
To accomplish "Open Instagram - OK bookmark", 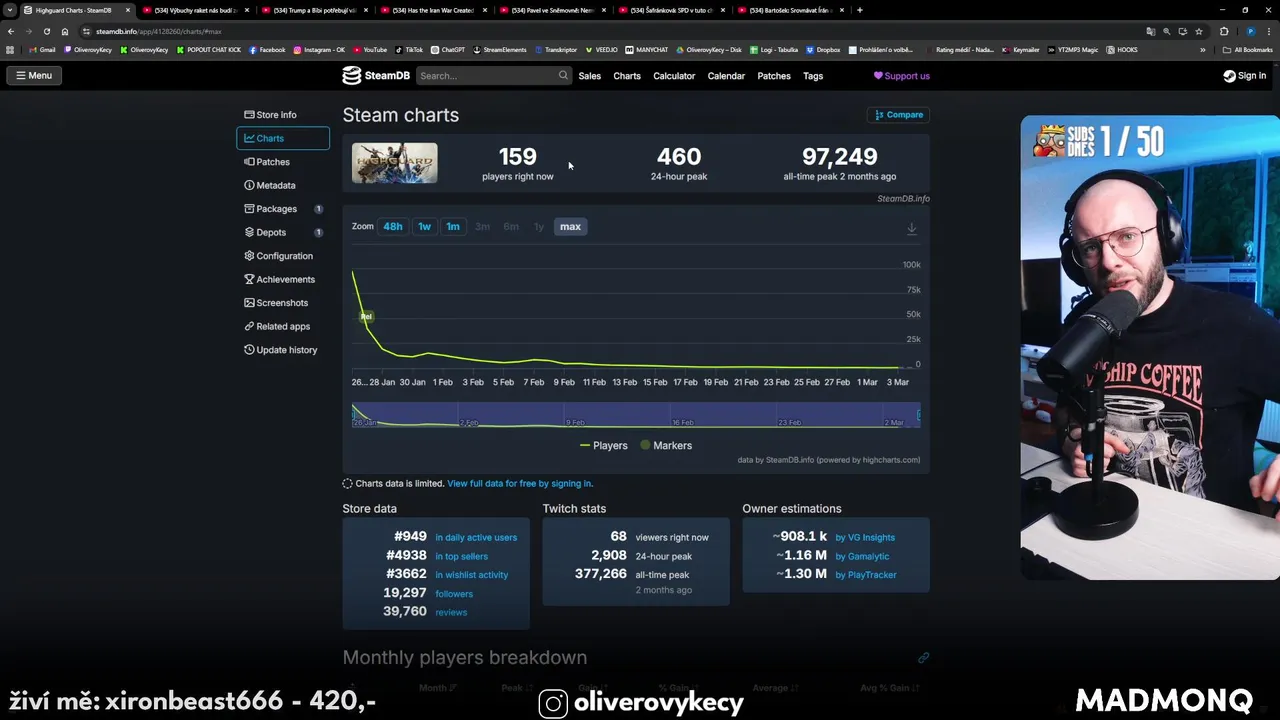I will (x=319, y=49).
